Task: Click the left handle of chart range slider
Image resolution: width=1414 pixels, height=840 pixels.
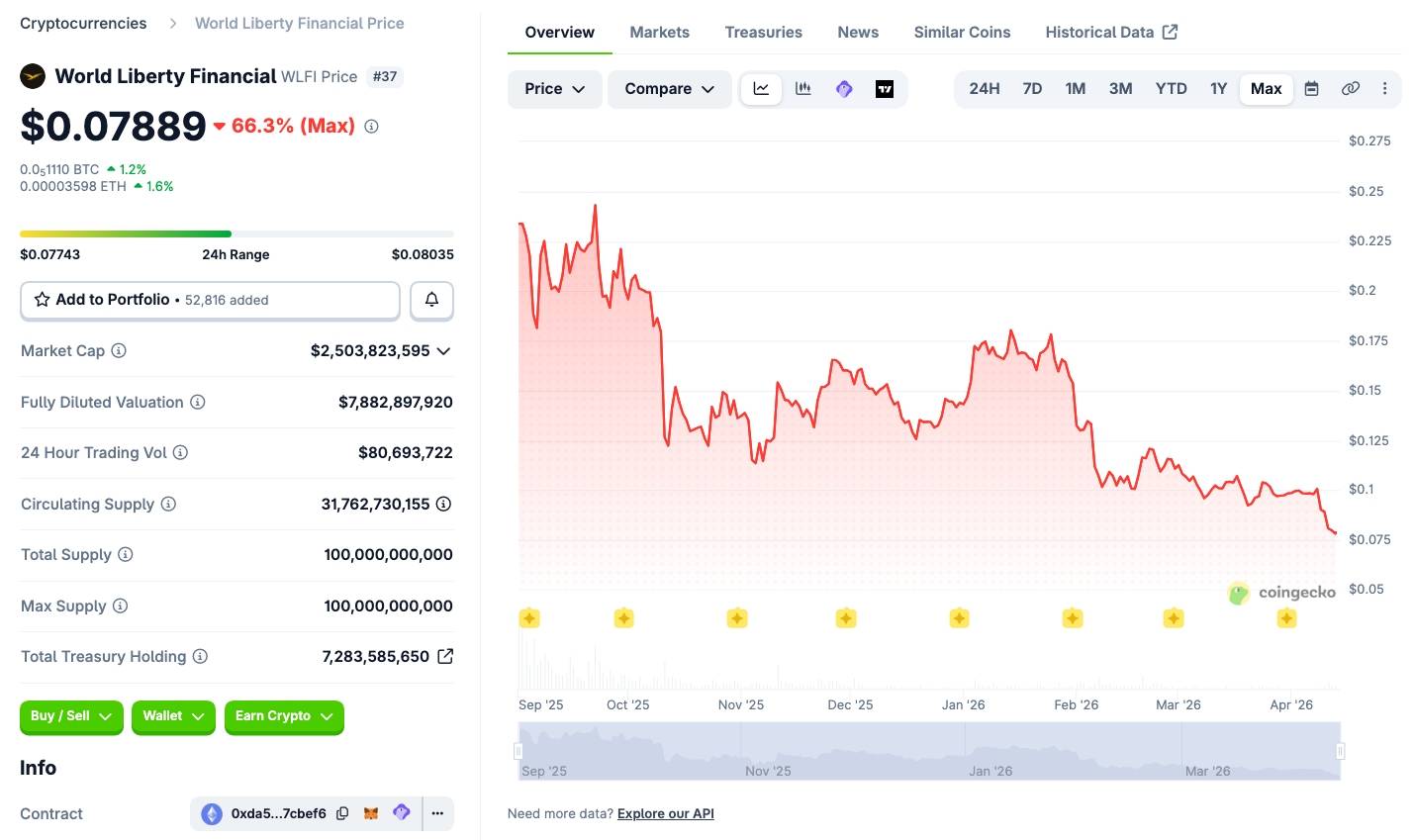Action: (x=518, y=751)
